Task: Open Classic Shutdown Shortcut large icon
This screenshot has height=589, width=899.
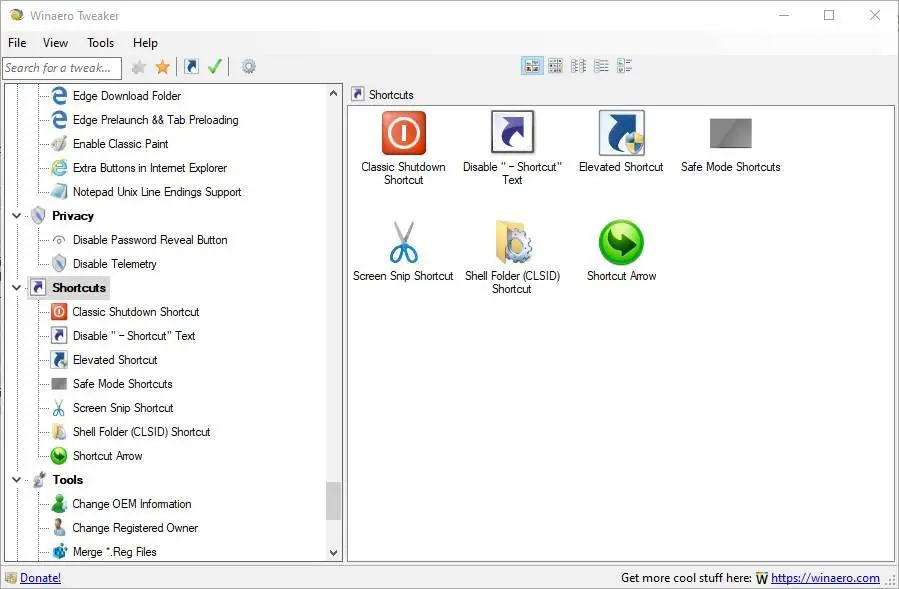Action: click(404, 133)
